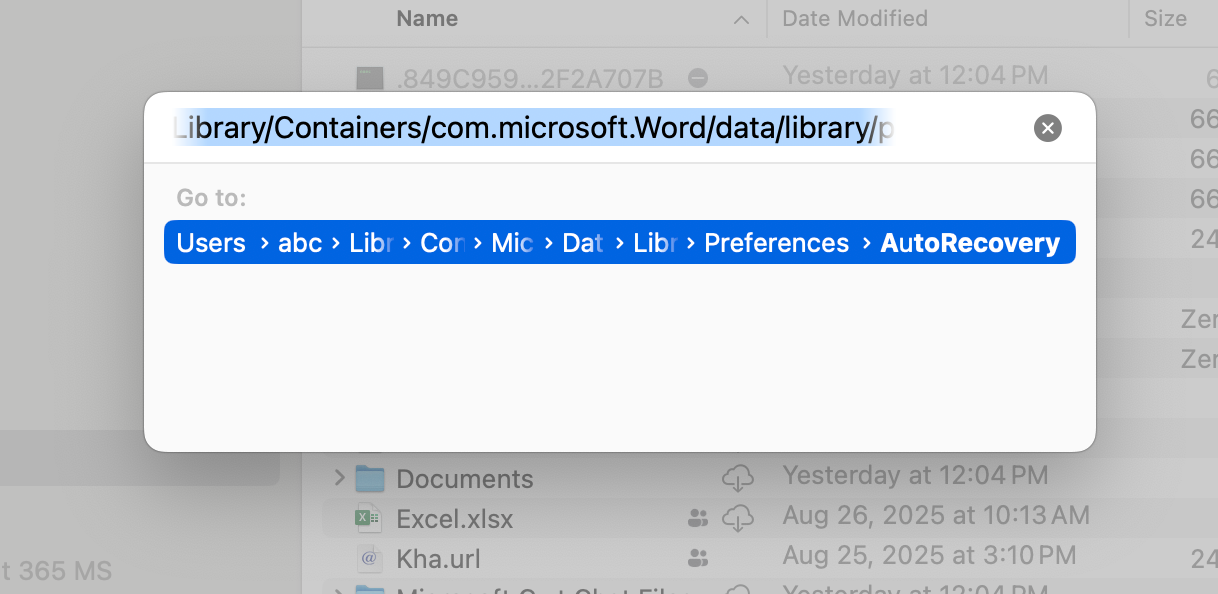Clear the path field with the x button

click(1047, 128)
